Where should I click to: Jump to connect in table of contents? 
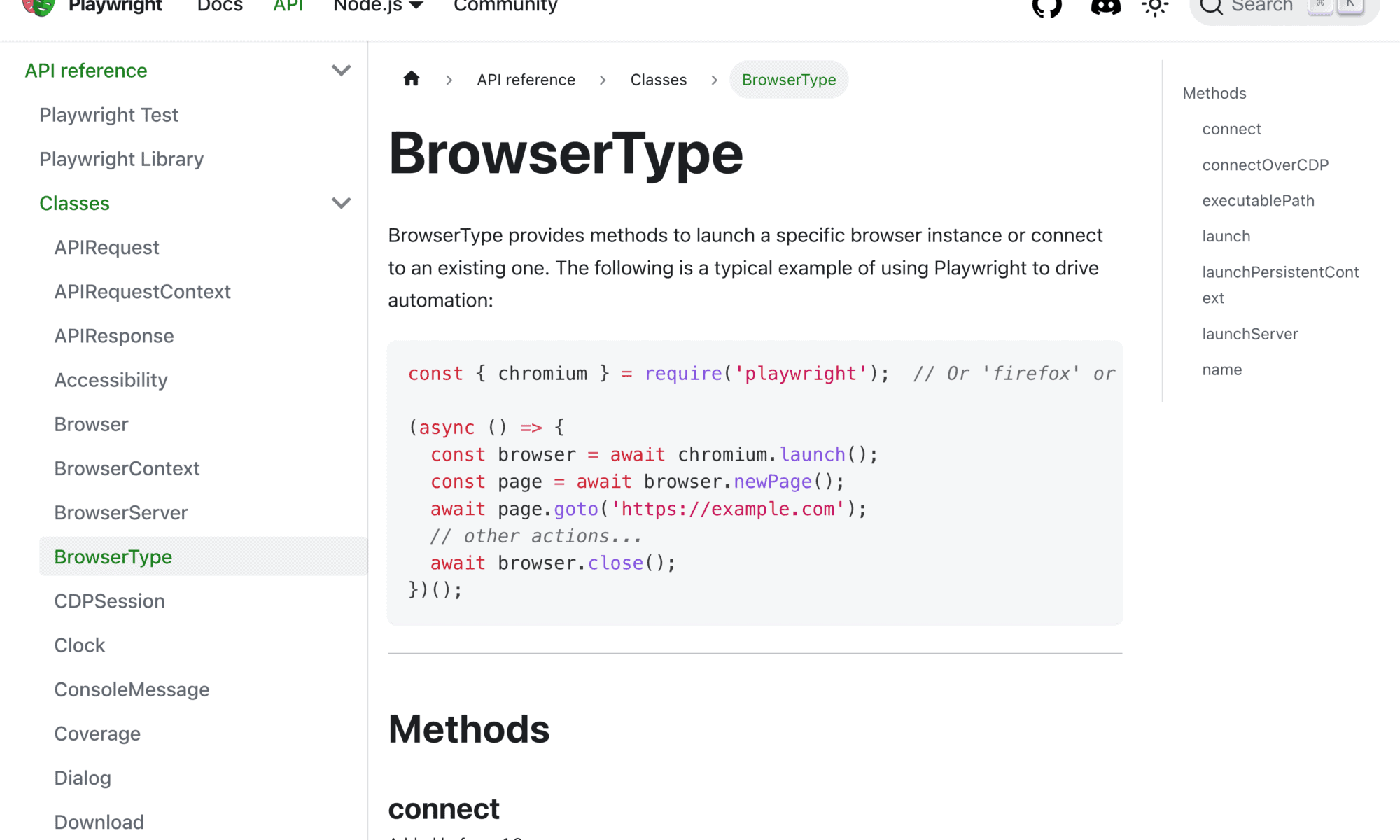point(1231,129)
